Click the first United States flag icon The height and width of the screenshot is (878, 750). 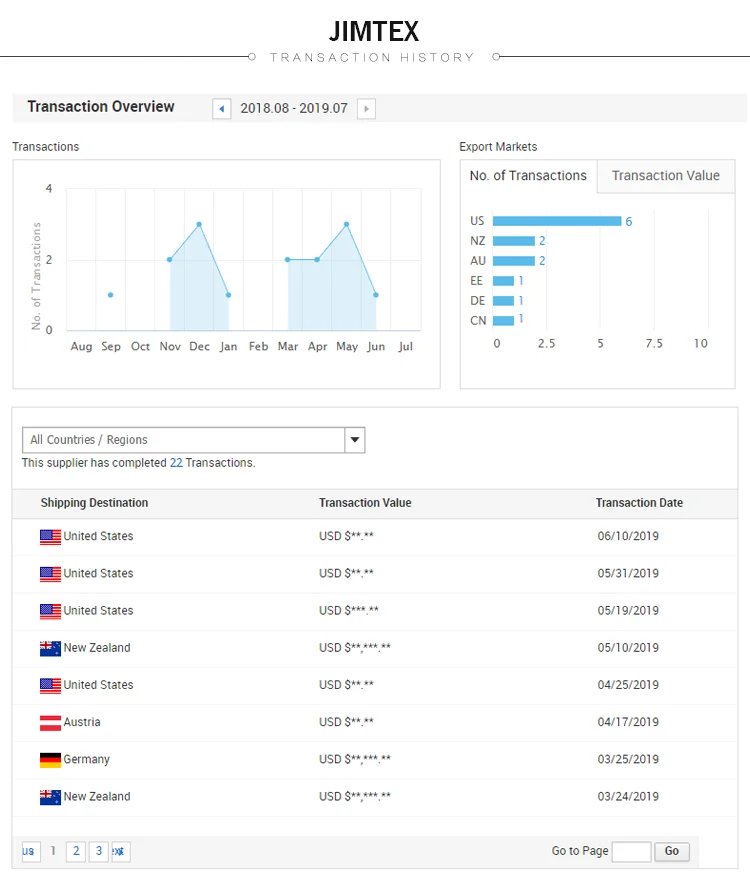[50, 536]
